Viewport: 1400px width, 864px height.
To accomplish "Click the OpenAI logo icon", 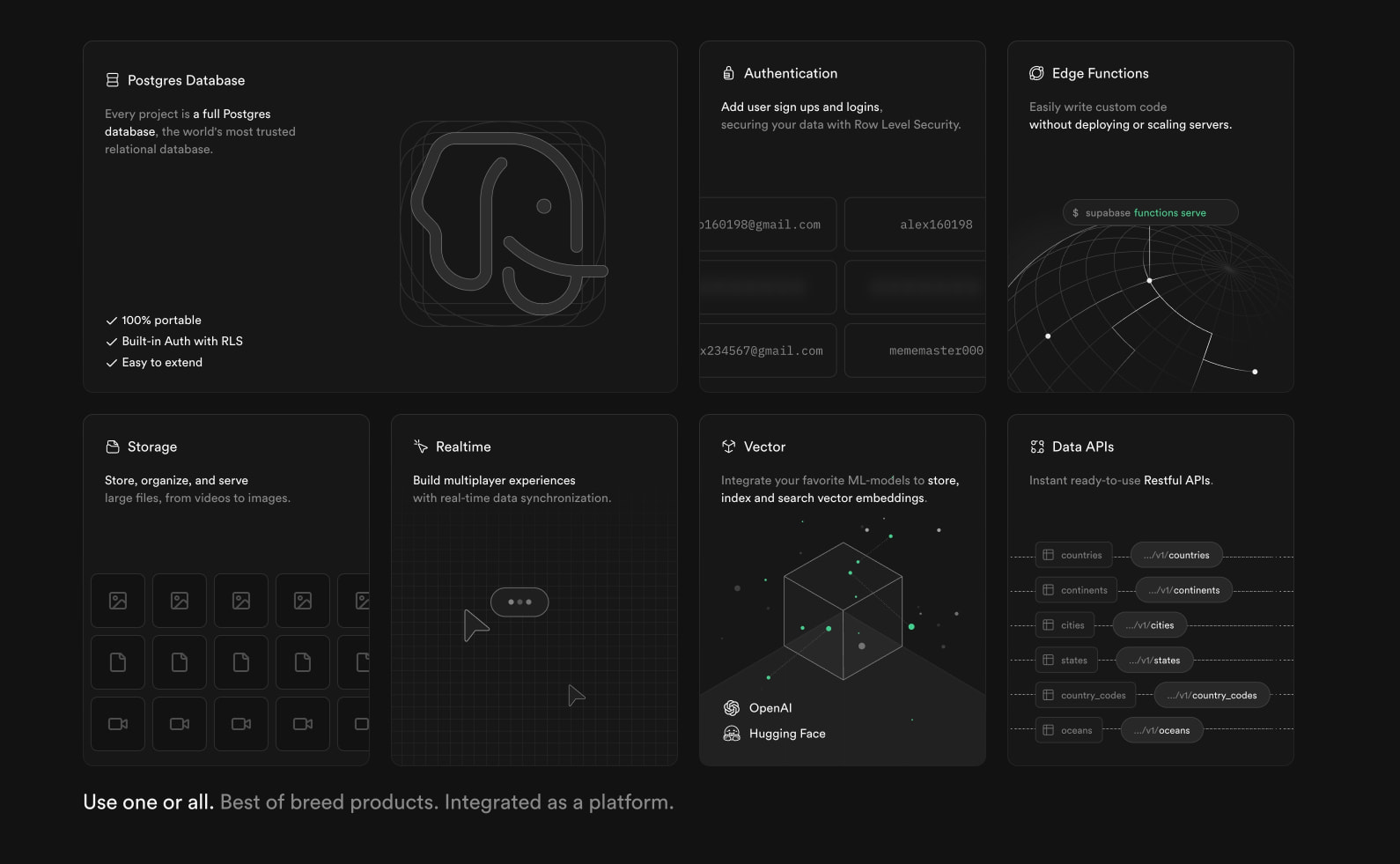I will (x=732, y=708).
